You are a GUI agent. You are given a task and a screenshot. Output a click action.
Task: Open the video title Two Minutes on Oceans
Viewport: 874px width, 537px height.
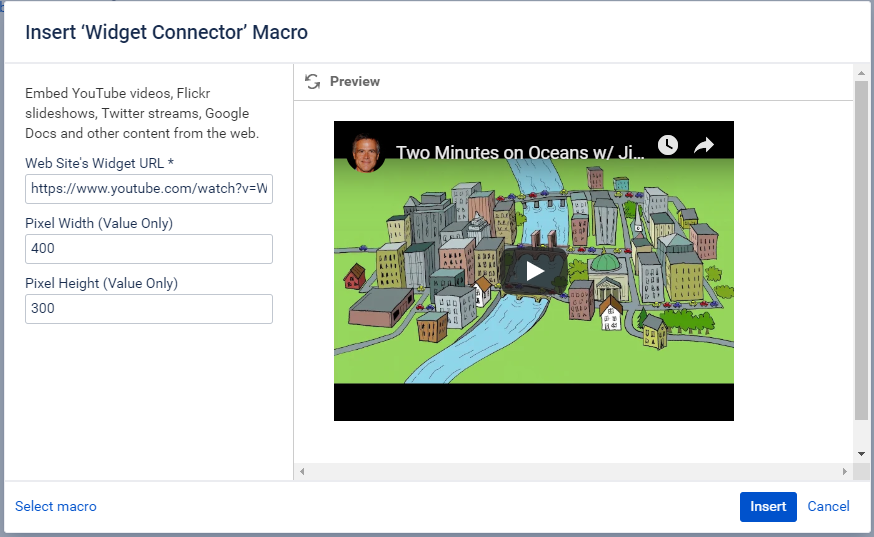coord(519,152)
